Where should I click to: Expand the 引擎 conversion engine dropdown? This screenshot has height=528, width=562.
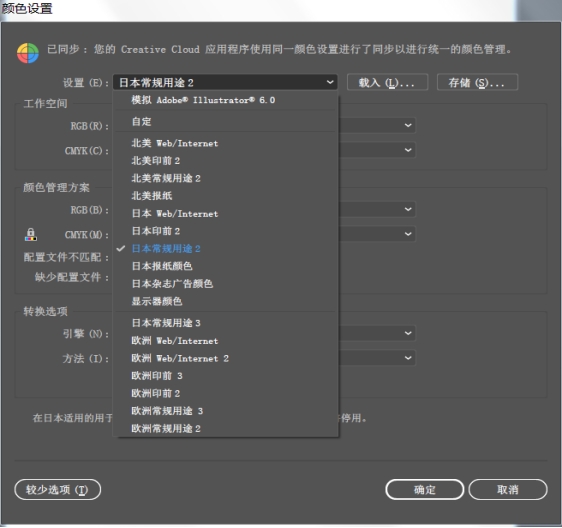[408, 333]
